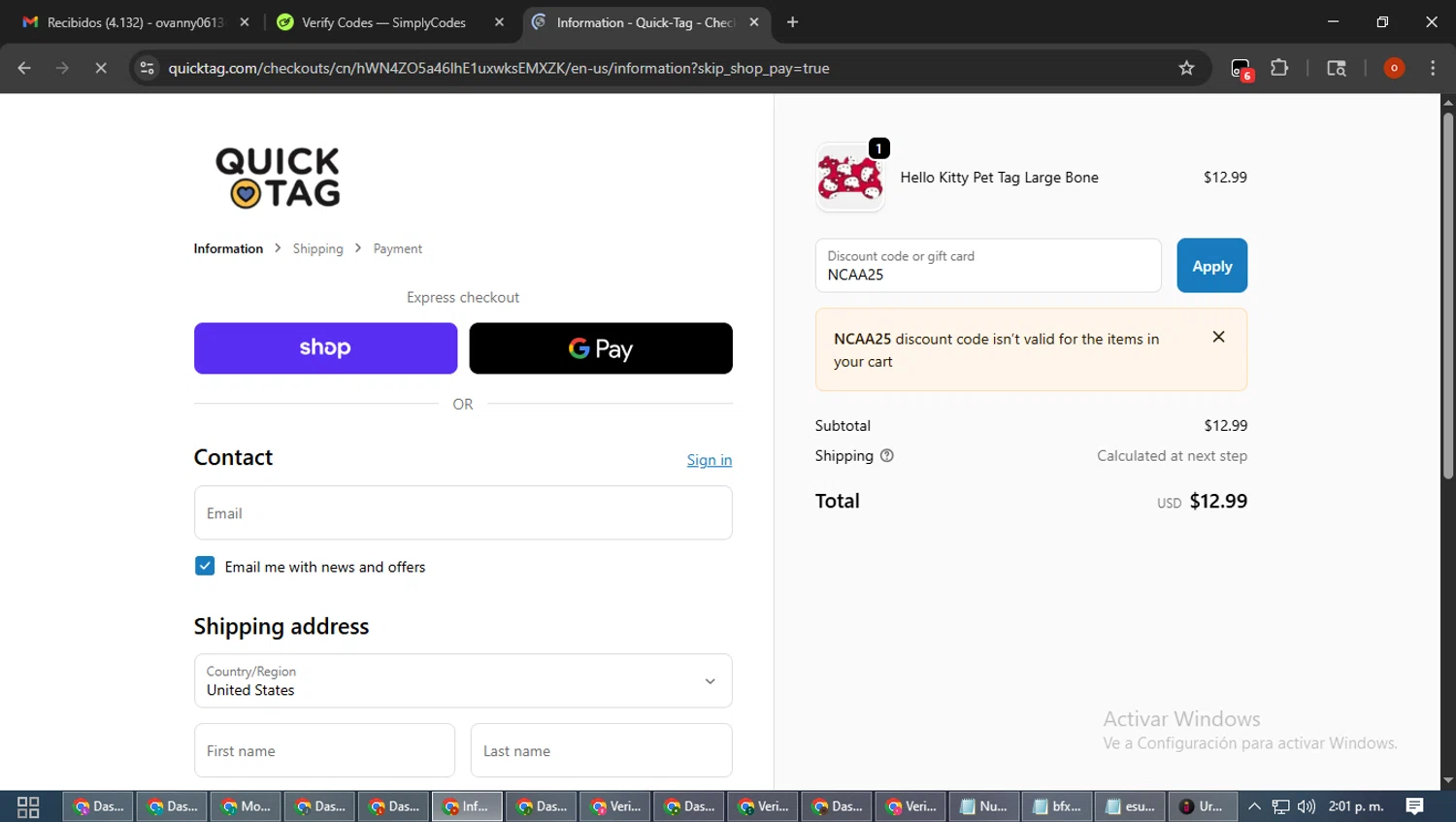Image resolution: width=1456 pixels, height=822 pixels.
Task: Open the Chrome profile avatar
Action: coord(1394,68)
